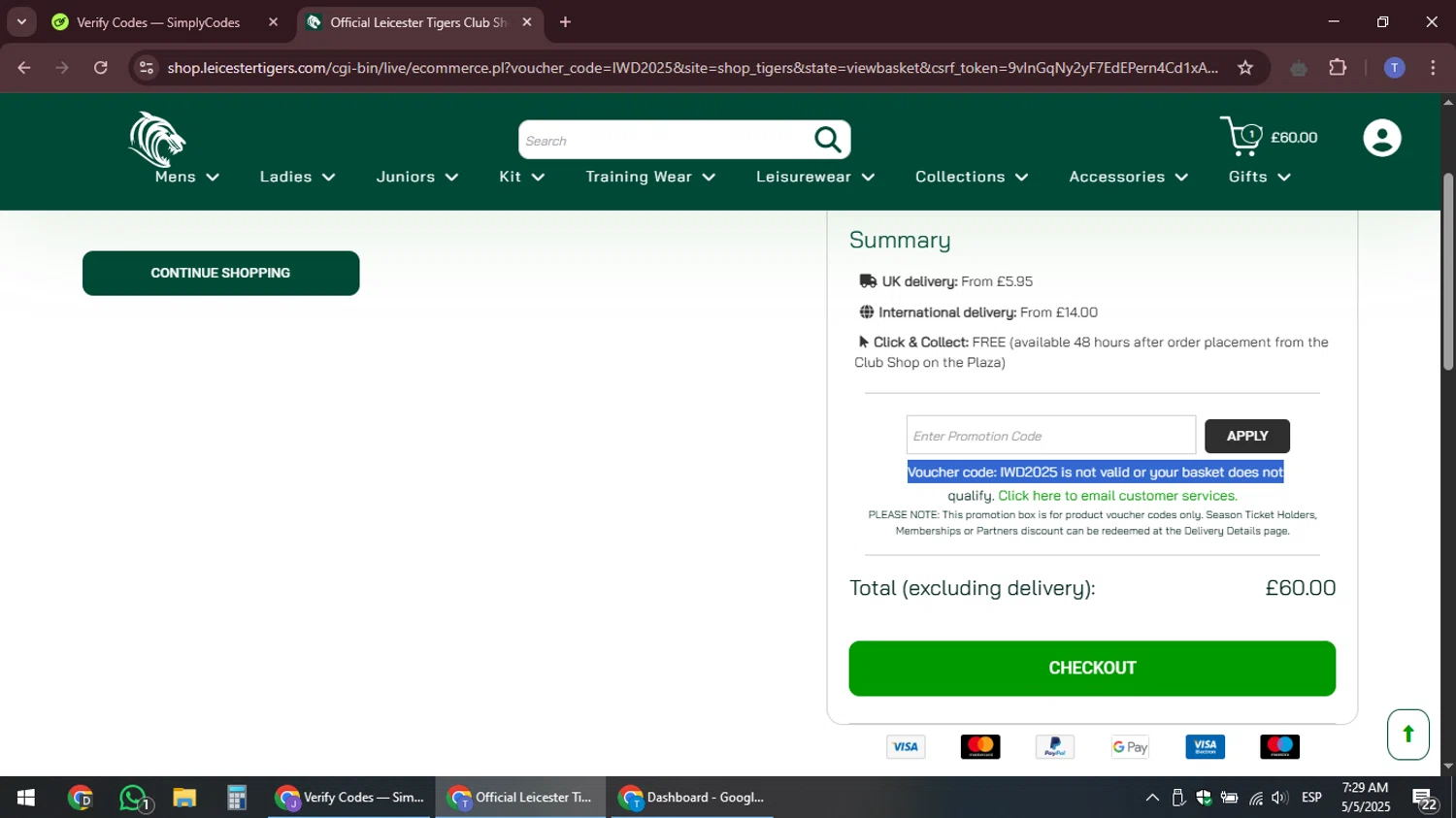The height and width of the screenshot is (818, 1456).
Task: Expand the Accessories menu
Action: (x=1128, y=177)
